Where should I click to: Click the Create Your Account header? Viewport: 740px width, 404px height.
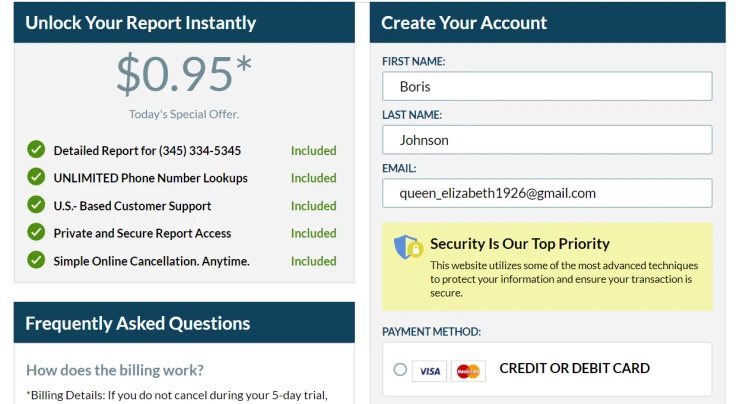pos(547,22)
